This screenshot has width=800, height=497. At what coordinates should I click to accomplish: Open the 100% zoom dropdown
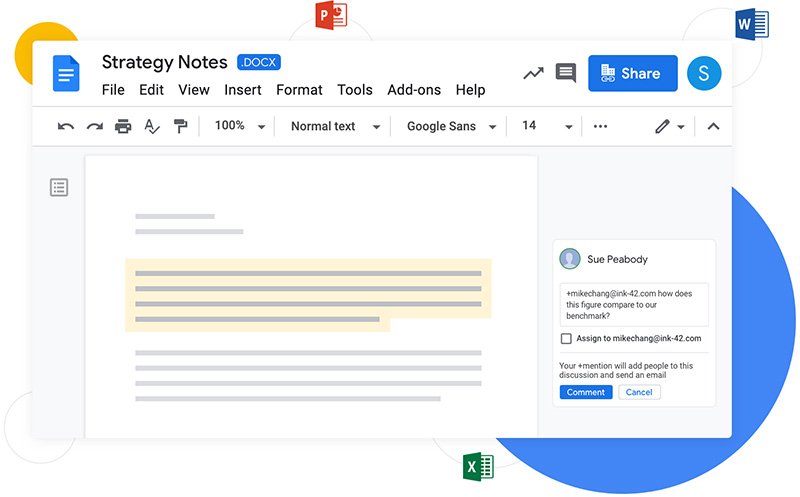coord(239,126)
